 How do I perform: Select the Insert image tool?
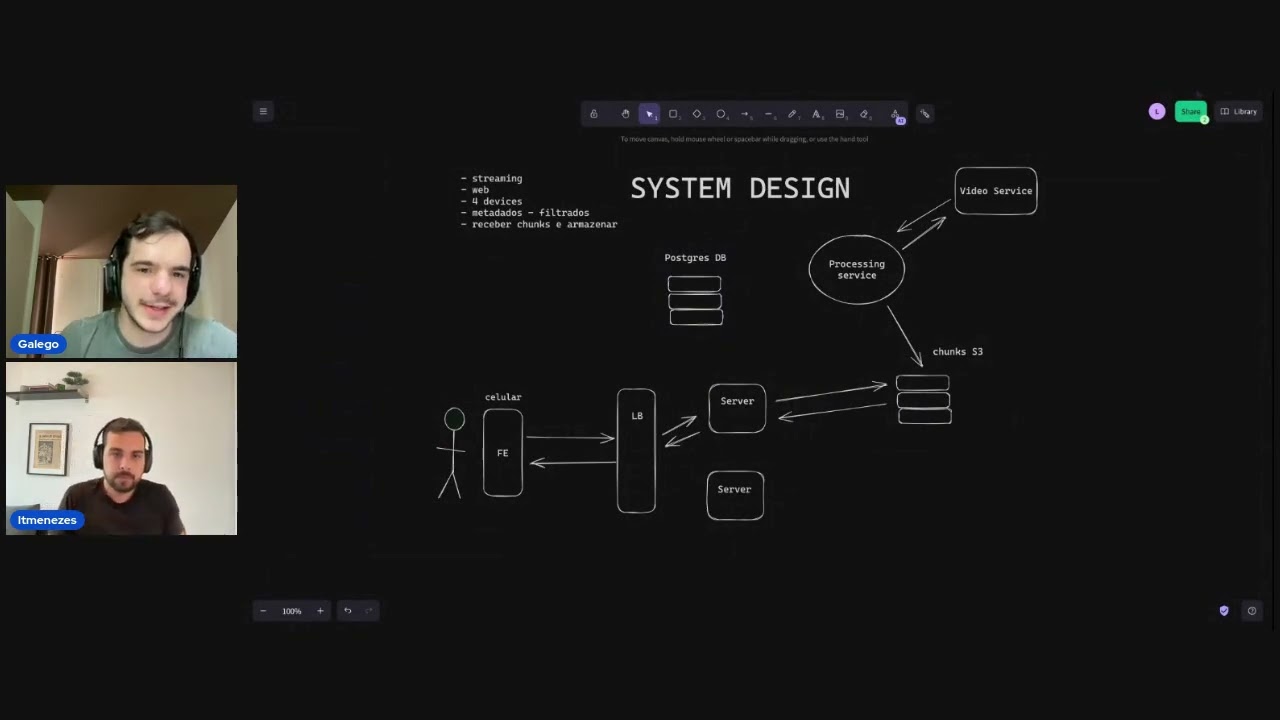840,114
